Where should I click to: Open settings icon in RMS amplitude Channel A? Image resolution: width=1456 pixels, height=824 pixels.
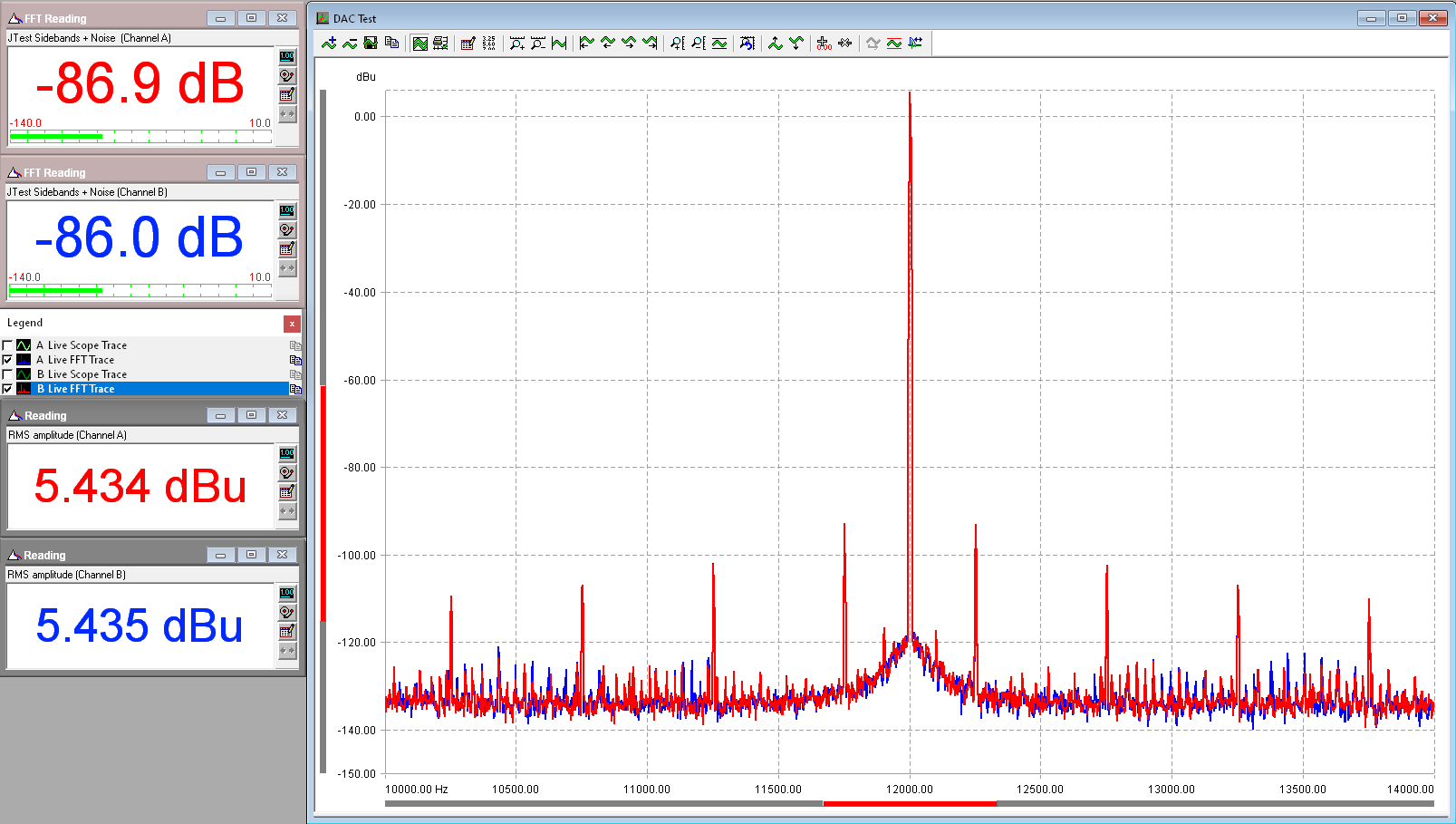(x=287, y=491)
